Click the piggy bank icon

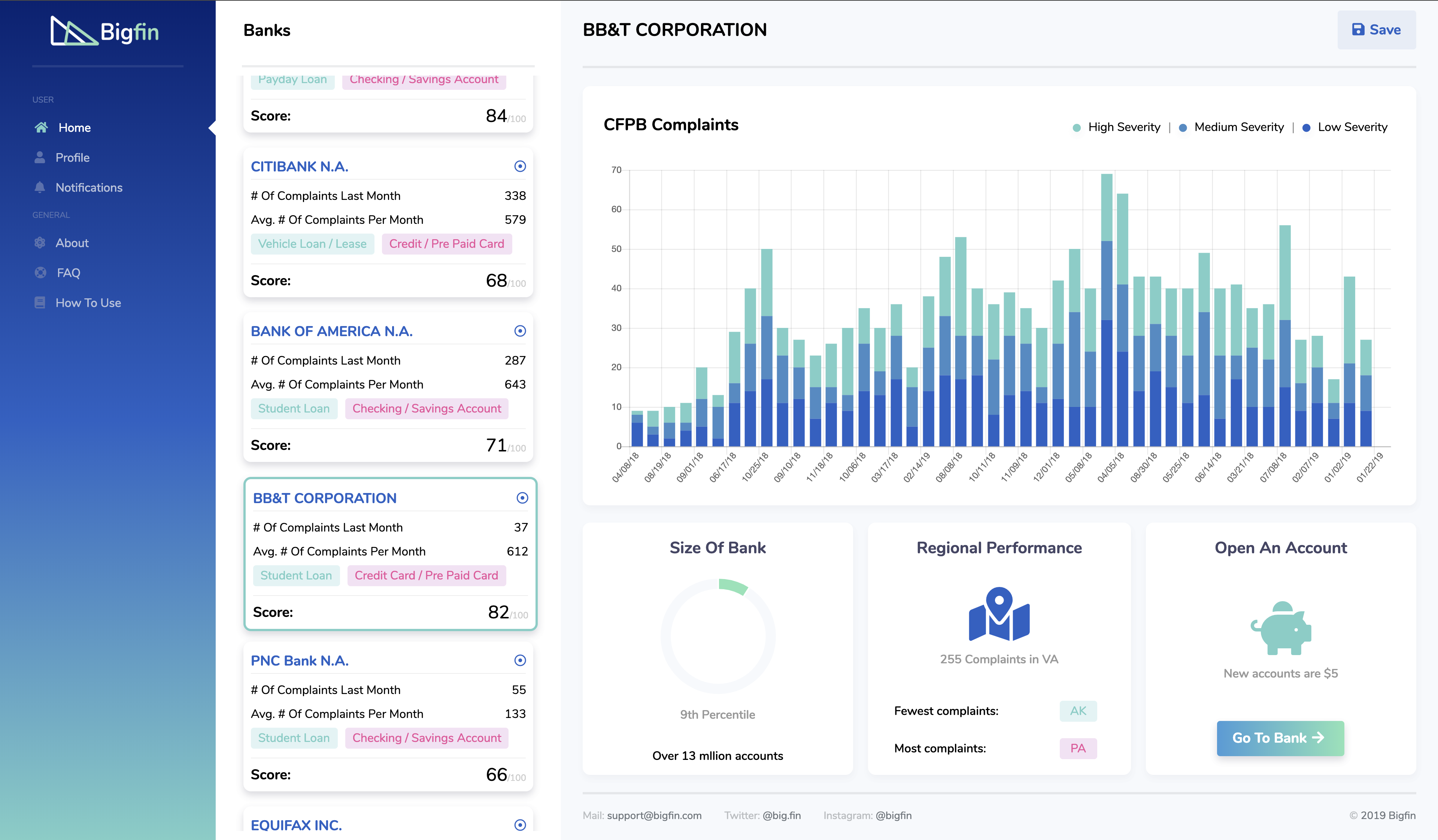[1280, 628]
